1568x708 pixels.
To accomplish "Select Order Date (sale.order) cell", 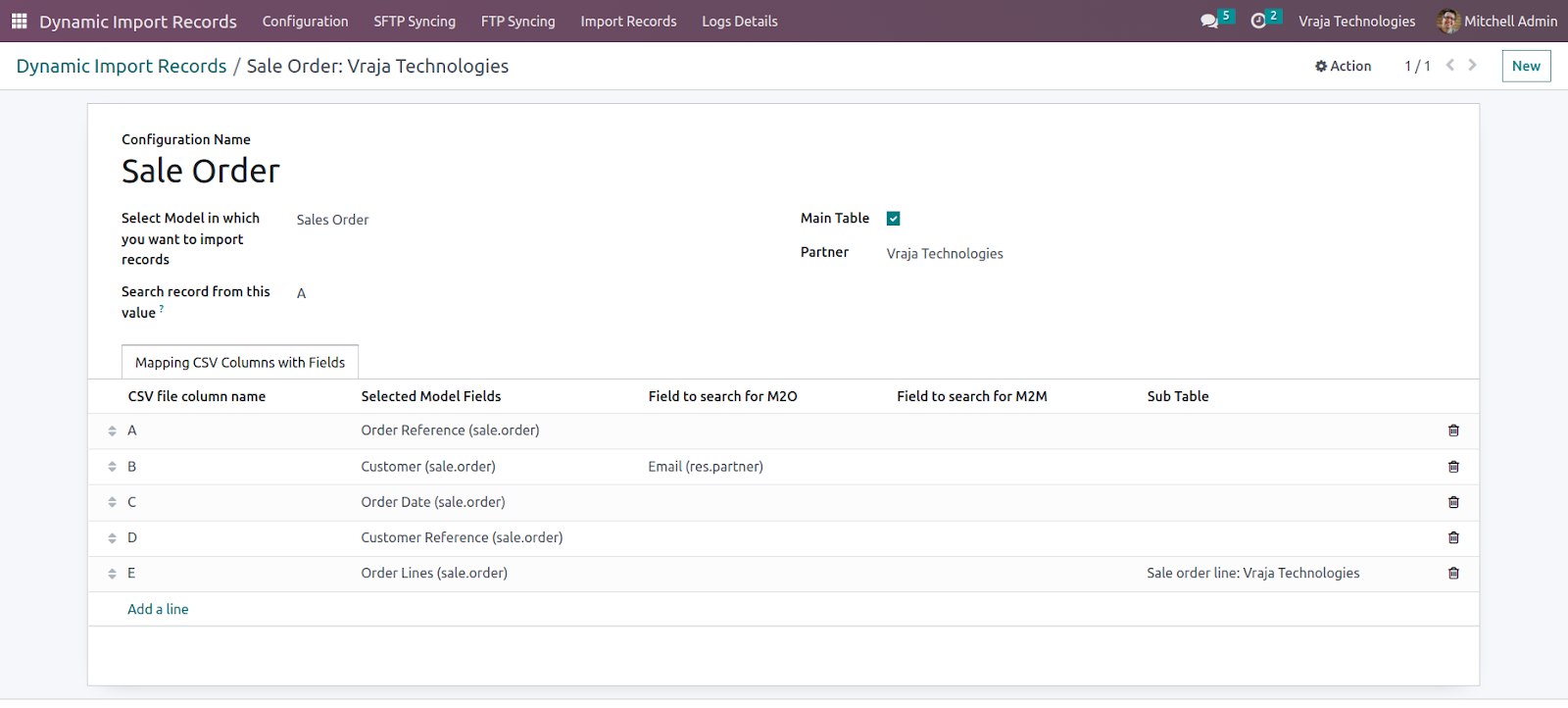I will (x=433, y=502).
